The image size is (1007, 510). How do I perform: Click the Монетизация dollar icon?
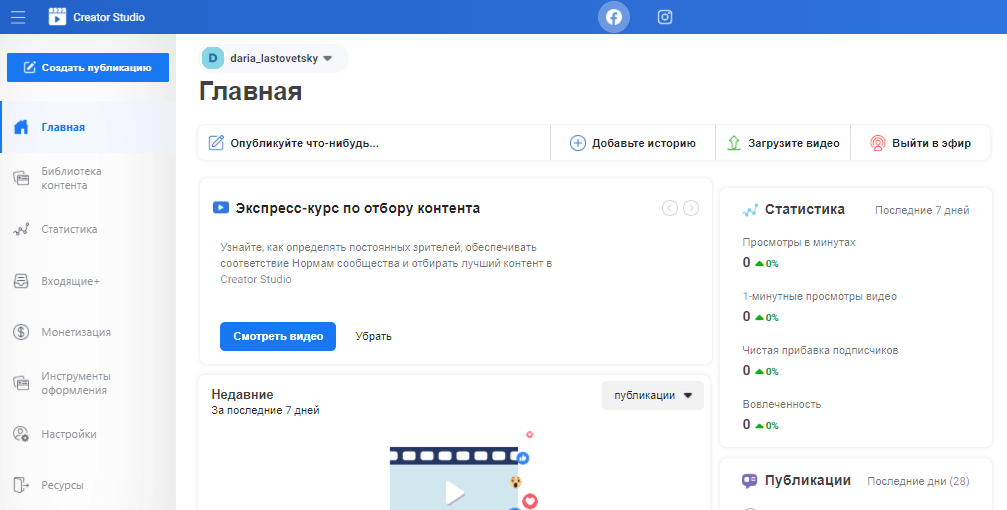21,332
